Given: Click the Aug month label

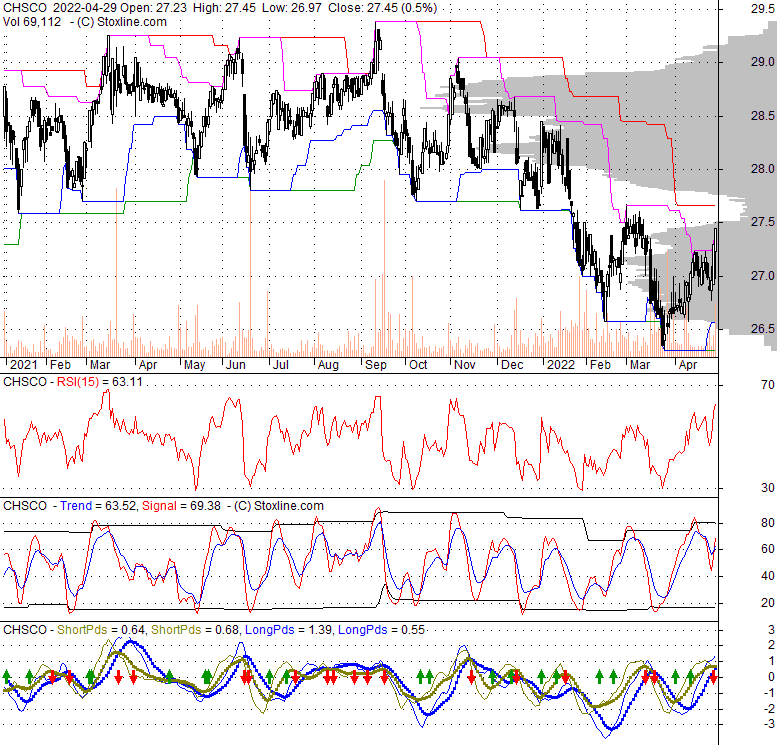Looking at the screenshot, I should [x=328, y=365].
